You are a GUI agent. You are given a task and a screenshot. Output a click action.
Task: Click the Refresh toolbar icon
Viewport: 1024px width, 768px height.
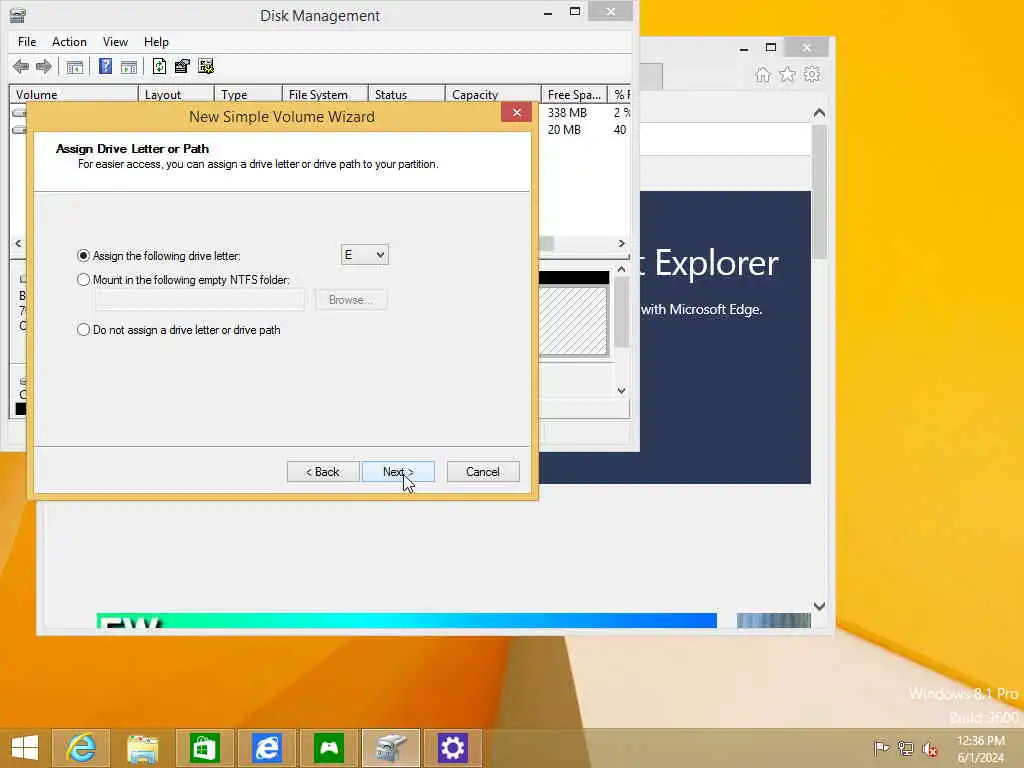coord(159,66)
